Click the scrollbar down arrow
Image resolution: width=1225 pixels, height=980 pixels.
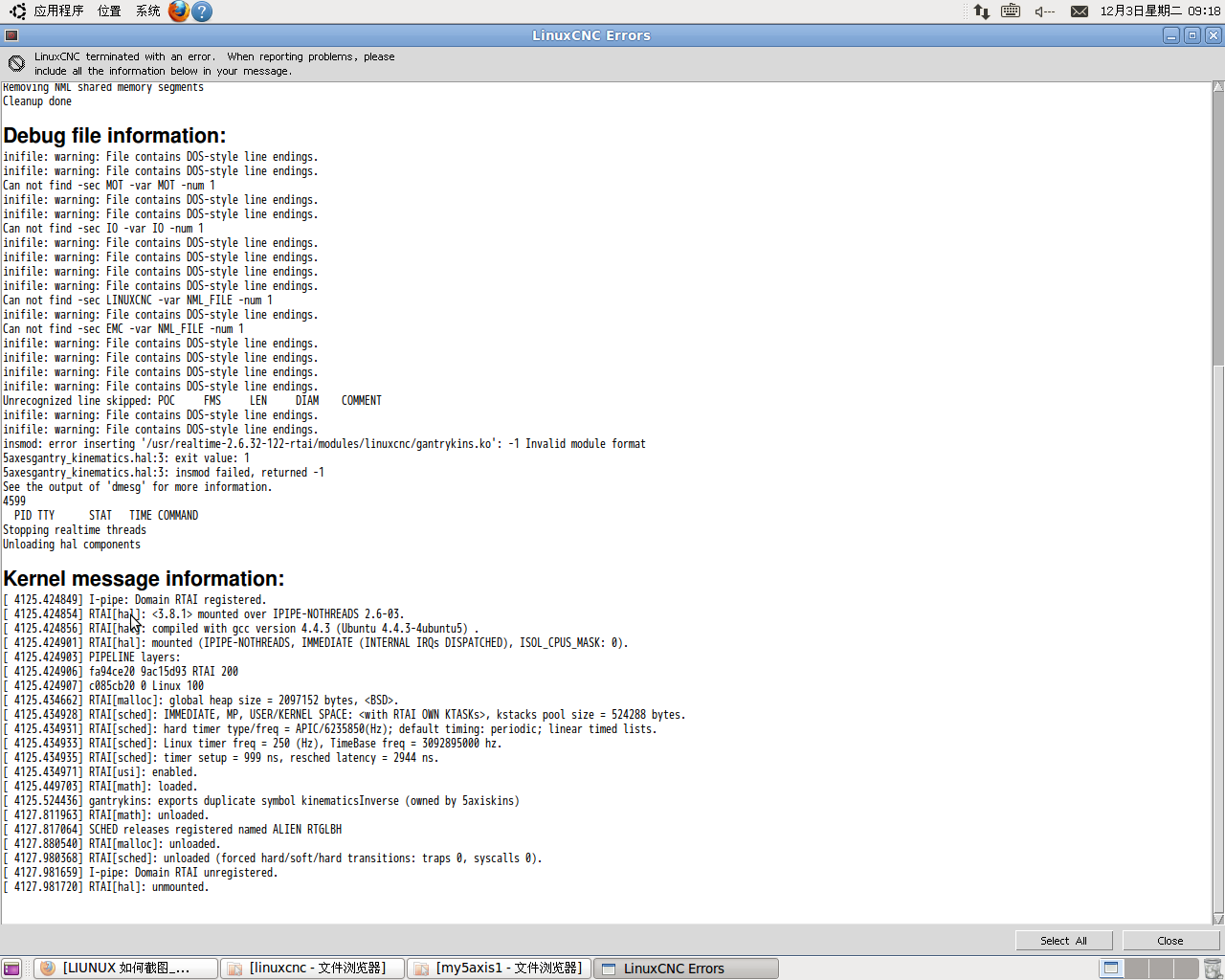point(1218,919)
